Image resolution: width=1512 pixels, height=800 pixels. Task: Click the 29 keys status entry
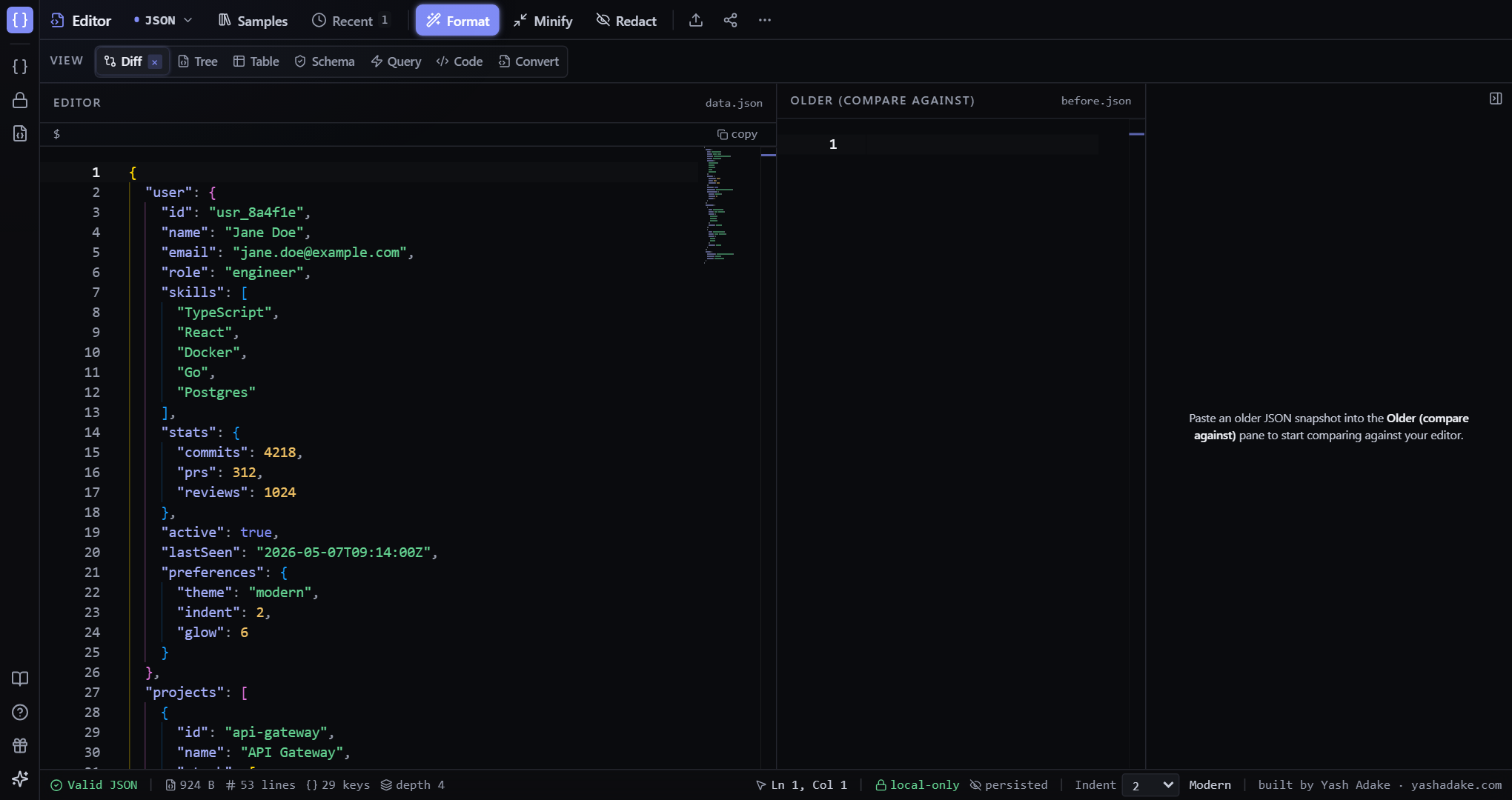pos(338,785)
